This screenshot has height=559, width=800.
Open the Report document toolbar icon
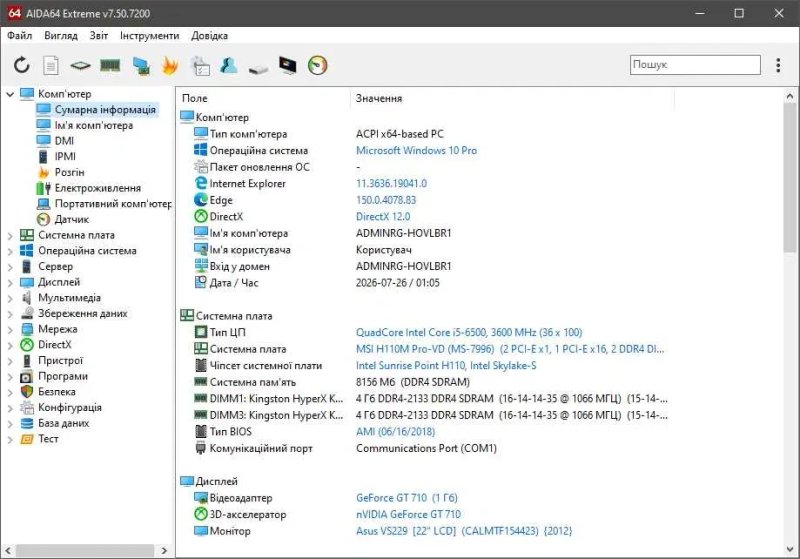point(51,65)
